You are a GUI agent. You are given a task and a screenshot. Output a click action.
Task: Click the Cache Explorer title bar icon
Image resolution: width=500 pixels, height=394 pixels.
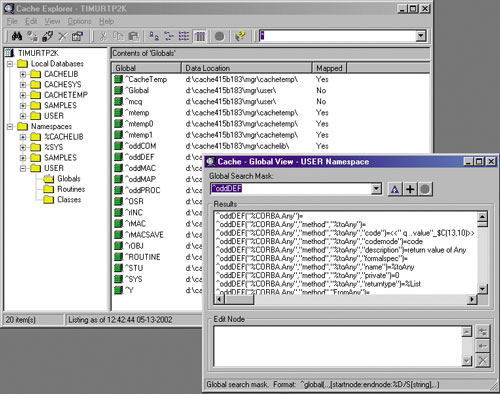(9, 8)
